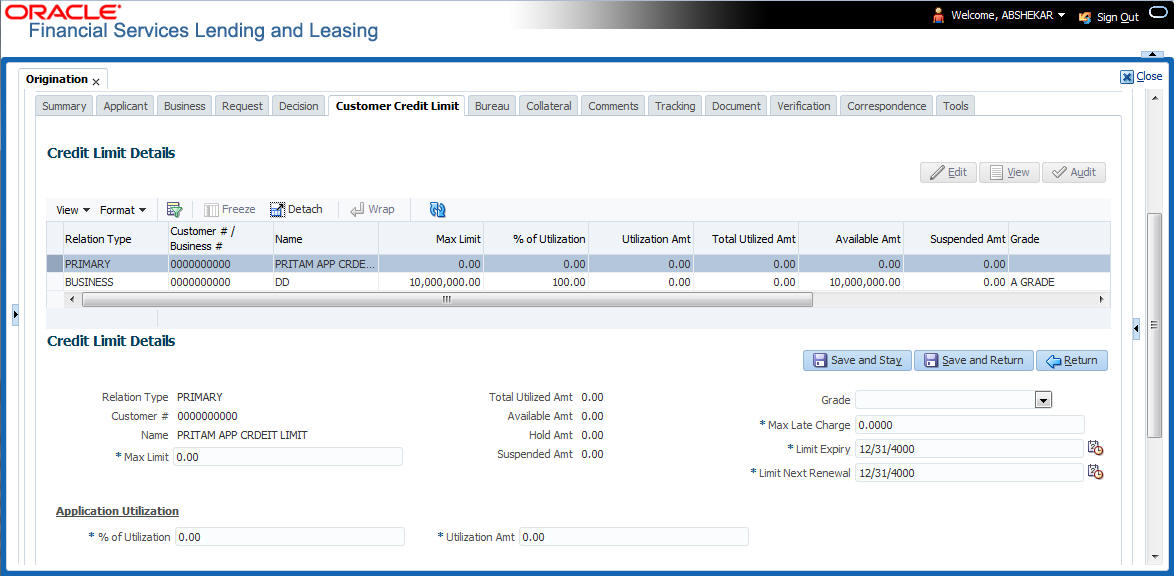
Task: Click inside the Max Limit input field
Action: click(288, 456)
